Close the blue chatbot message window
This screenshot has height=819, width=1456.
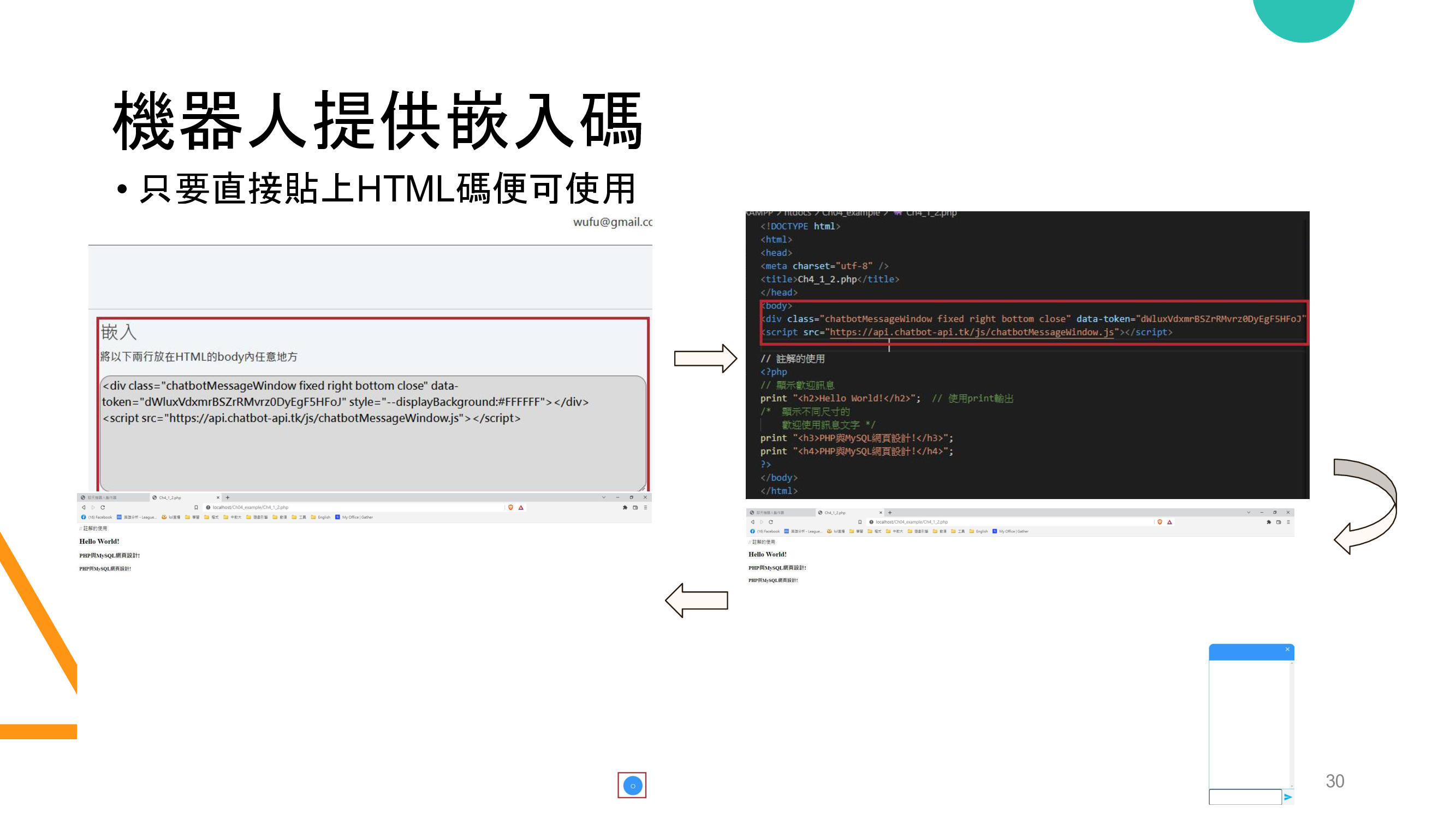click(x=1287, y=649)
